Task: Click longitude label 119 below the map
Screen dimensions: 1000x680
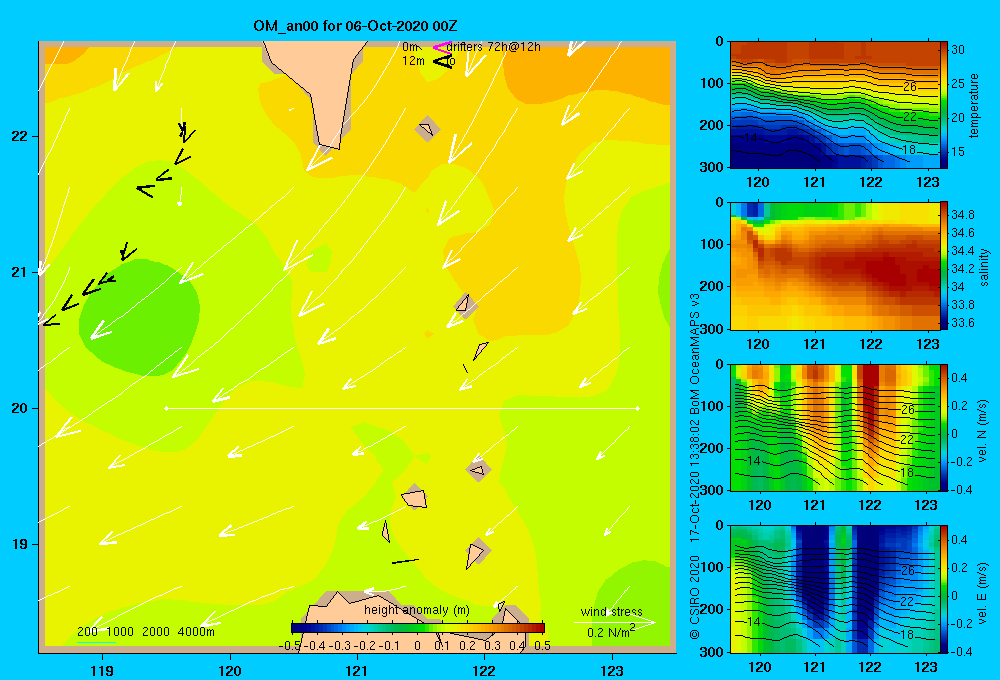Action: [x=102, y=670]
